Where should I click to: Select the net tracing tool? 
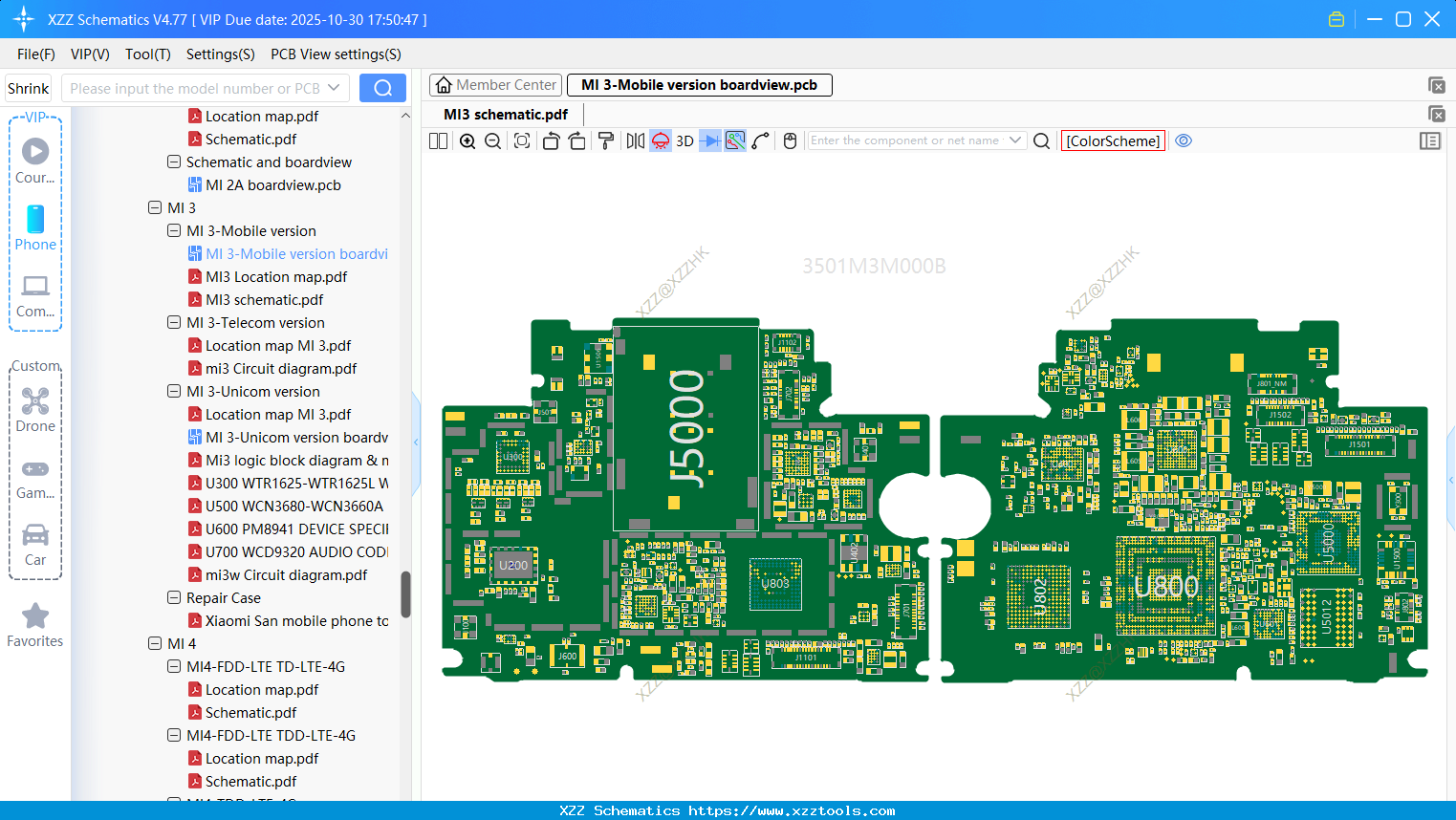click(735, 140)
